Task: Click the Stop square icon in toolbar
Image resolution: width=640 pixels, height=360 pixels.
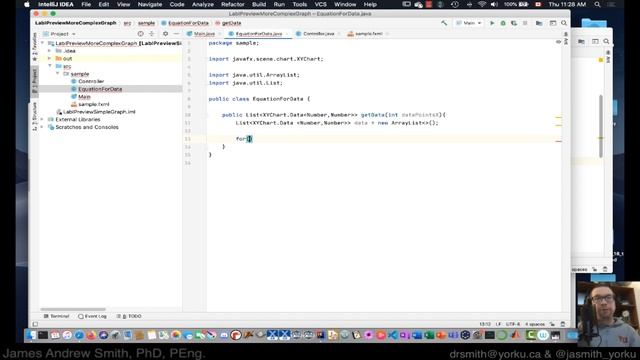Action: tap(525, 23)
